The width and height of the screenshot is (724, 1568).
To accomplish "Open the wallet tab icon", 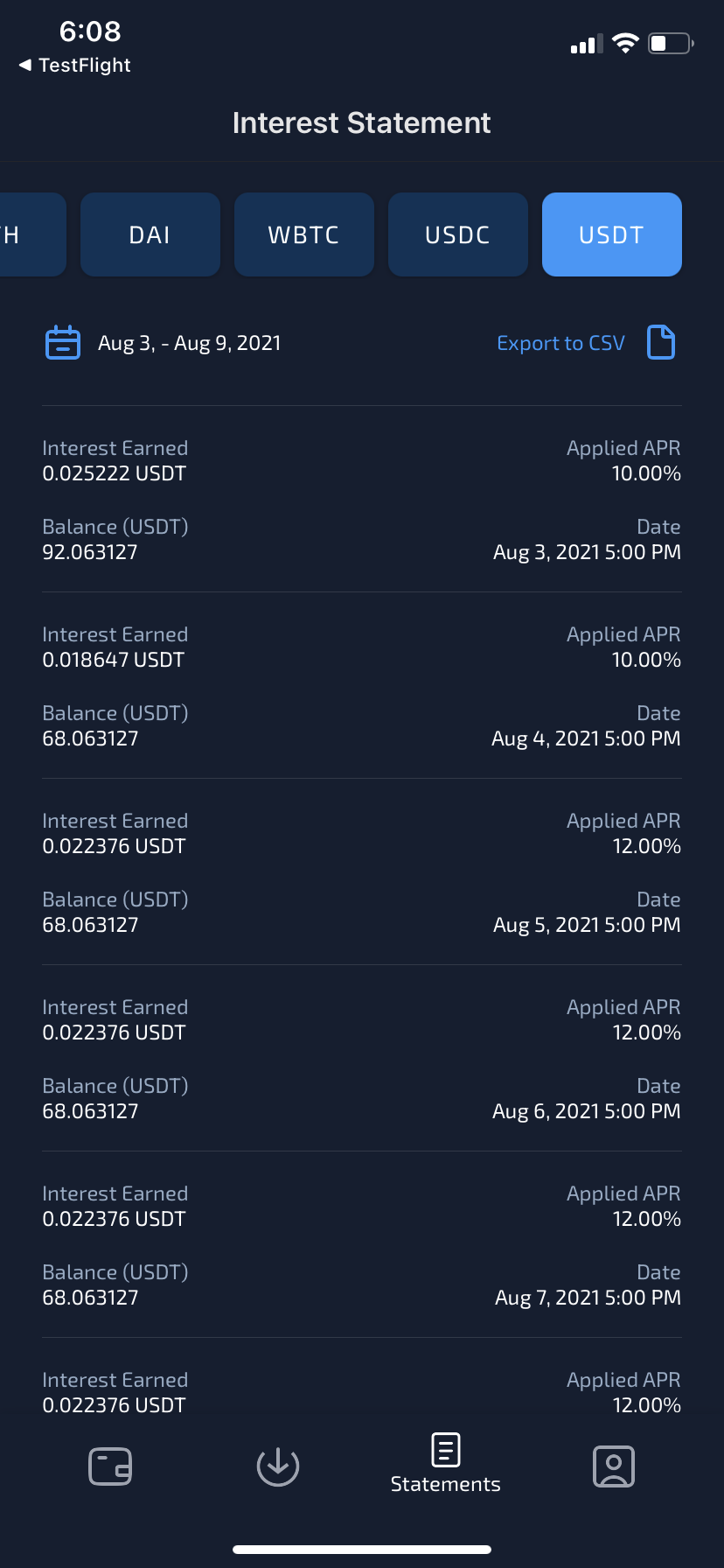I will pyautogui.click(x=110, y=1466).
